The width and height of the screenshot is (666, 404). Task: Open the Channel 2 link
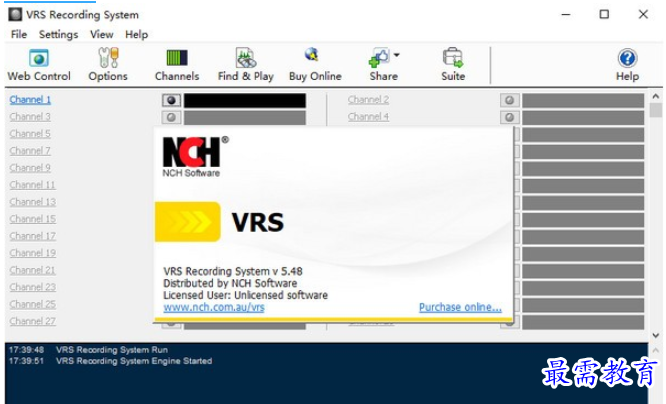(368, 100)
